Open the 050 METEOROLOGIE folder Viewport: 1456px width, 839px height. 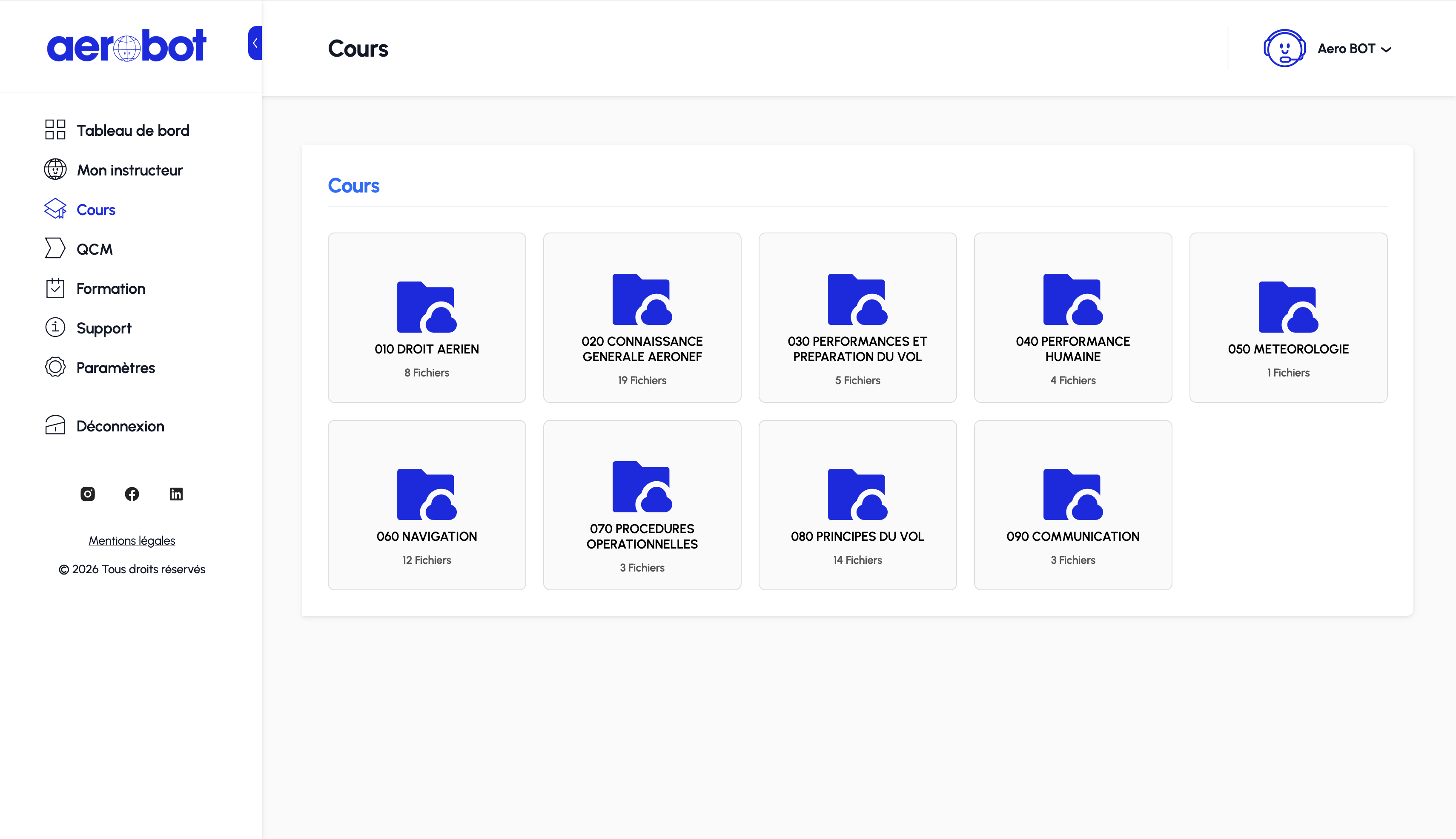click(x=1288, y=318)
